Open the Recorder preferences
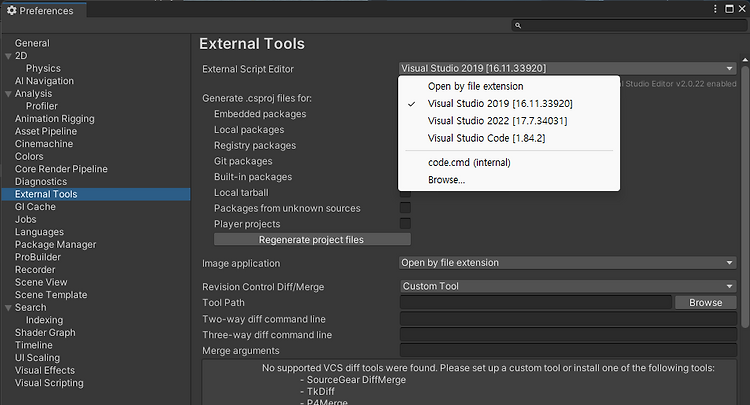 click(35, 270)
